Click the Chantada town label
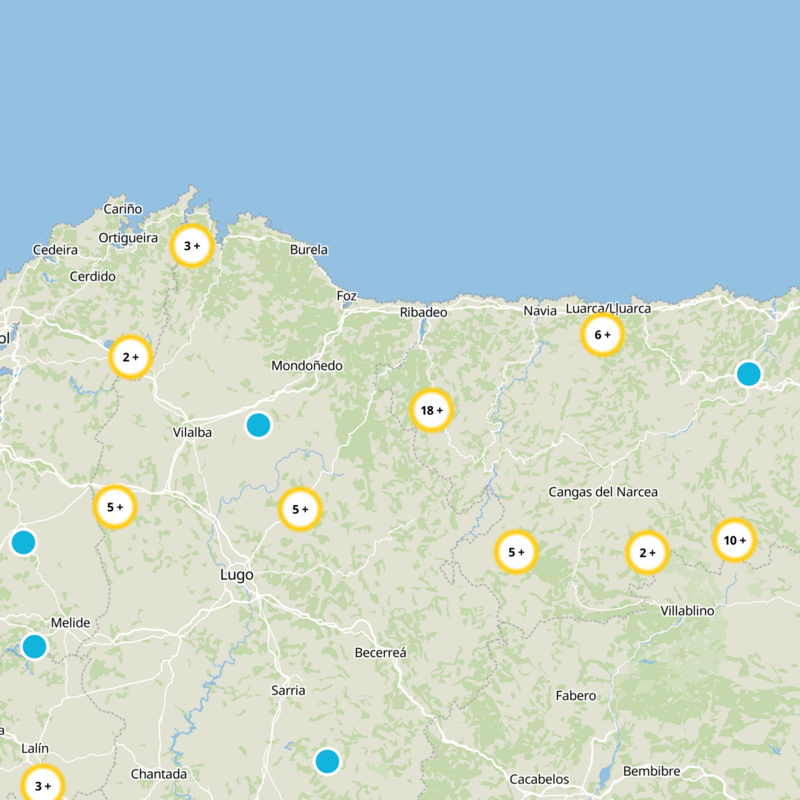The image size is (800, 800). click(159, 774)
